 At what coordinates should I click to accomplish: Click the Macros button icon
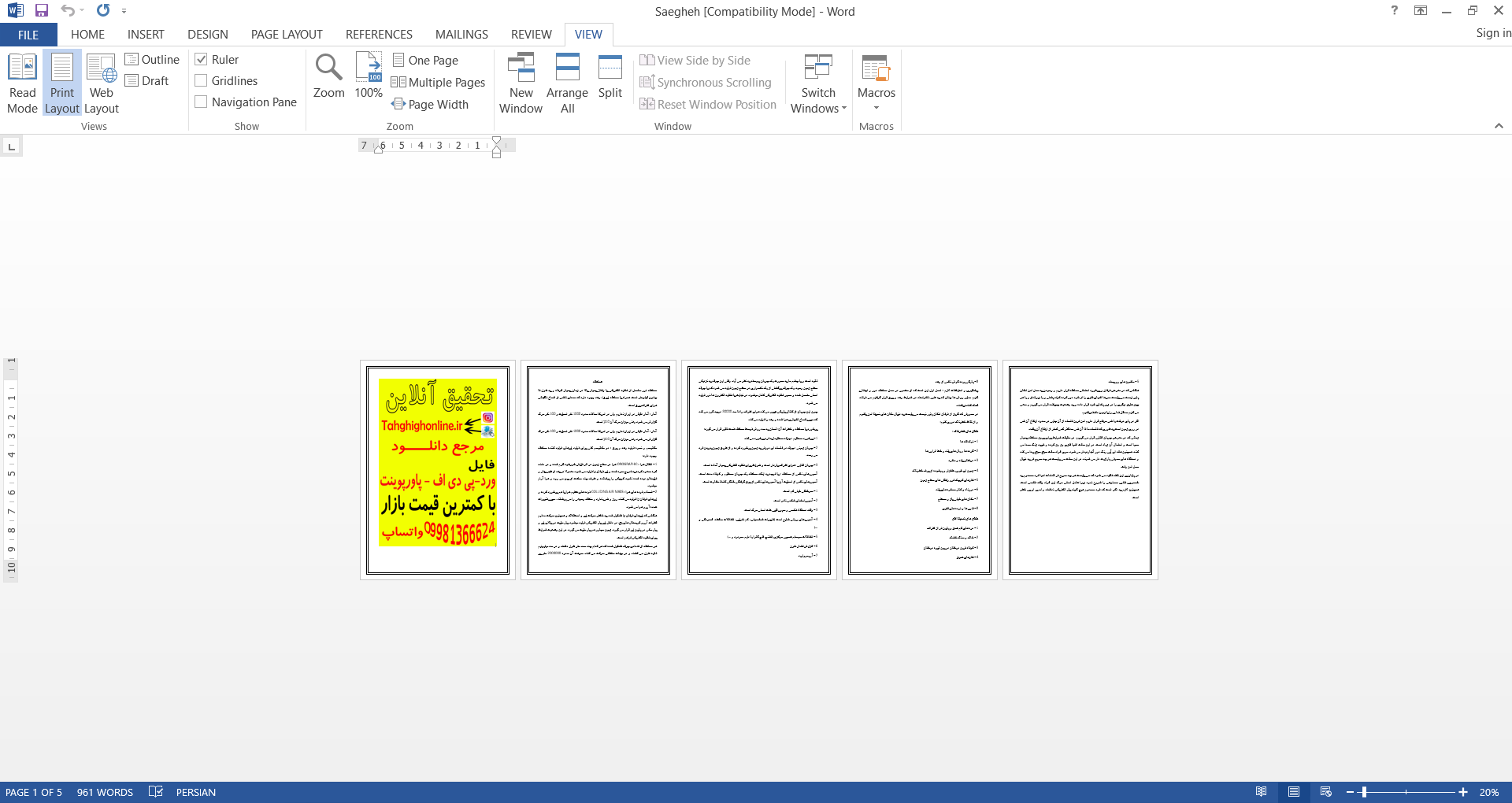pyautogui.click(x=876, y=68)
